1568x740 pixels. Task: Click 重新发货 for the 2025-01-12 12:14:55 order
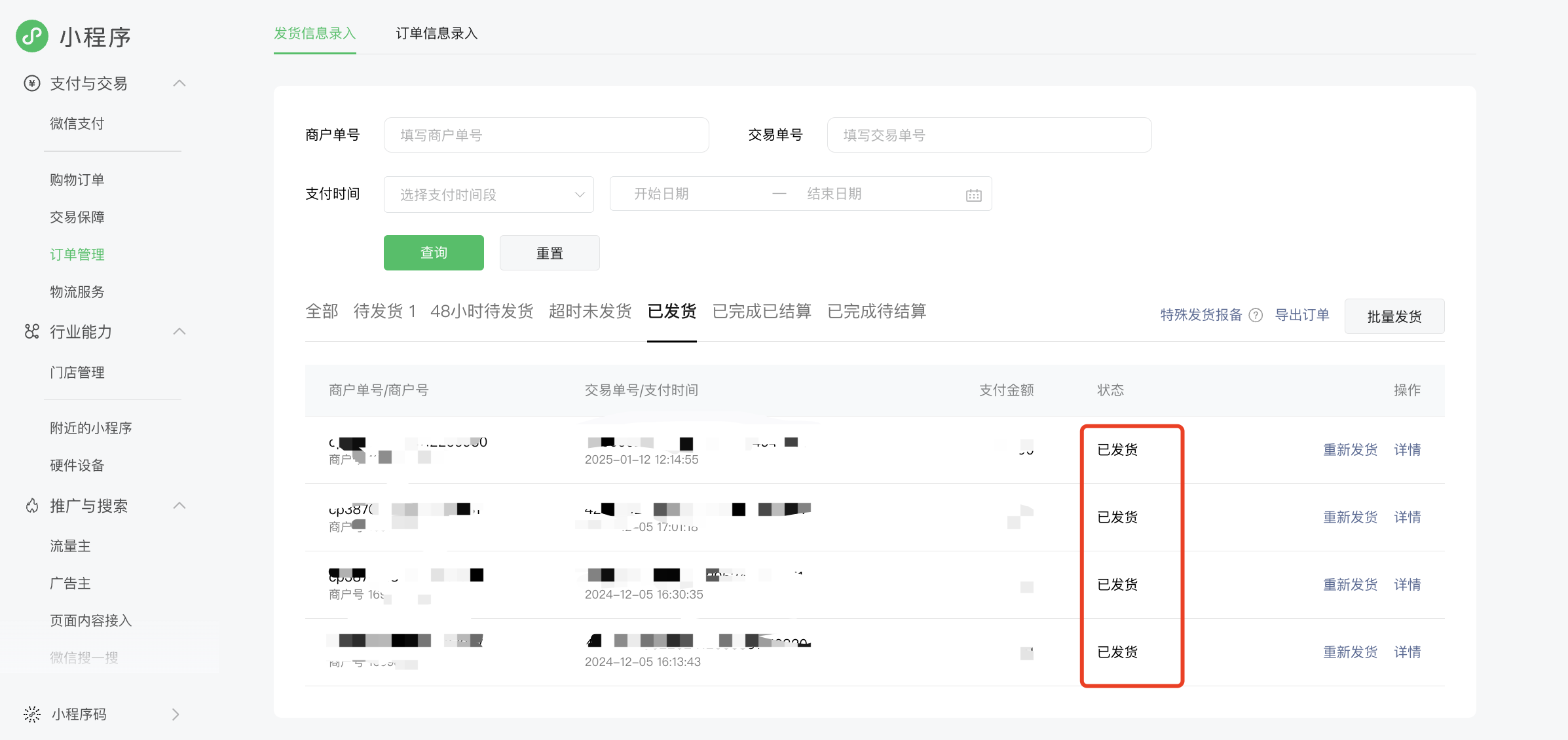(1350, 450)
